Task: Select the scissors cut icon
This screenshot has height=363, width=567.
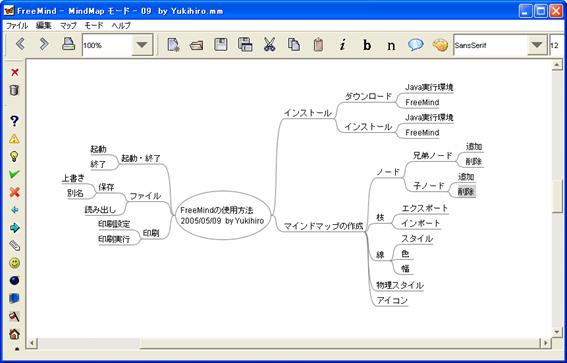Action: coord(269,44)
